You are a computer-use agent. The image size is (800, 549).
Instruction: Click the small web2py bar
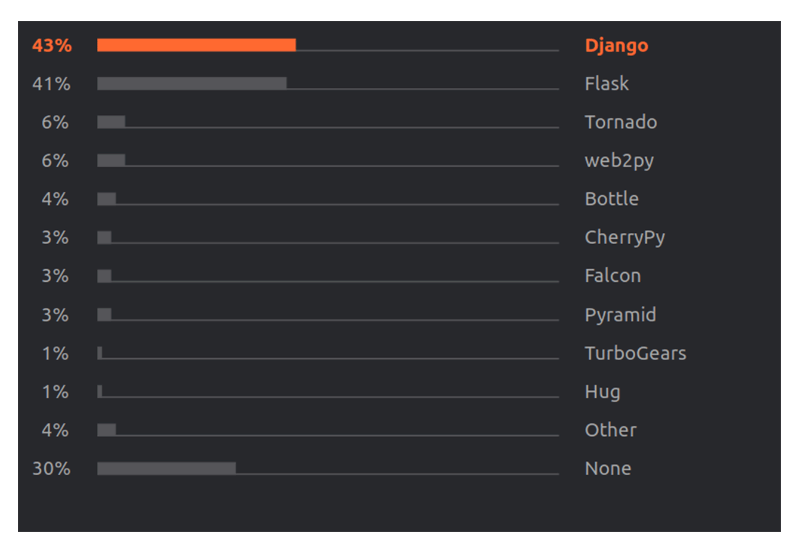[111, 160]
